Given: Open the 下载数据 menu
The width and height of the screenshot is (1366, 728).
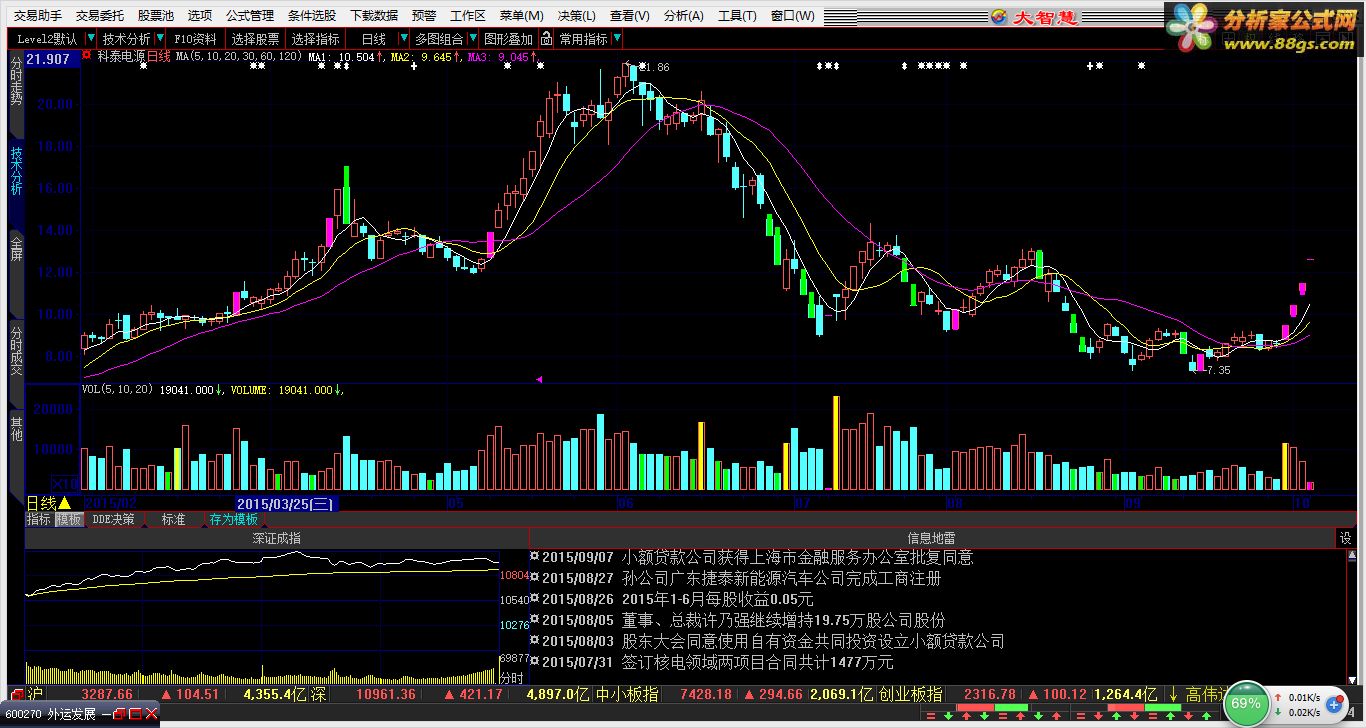Looking at the screenshot, I should click(374, 16).
